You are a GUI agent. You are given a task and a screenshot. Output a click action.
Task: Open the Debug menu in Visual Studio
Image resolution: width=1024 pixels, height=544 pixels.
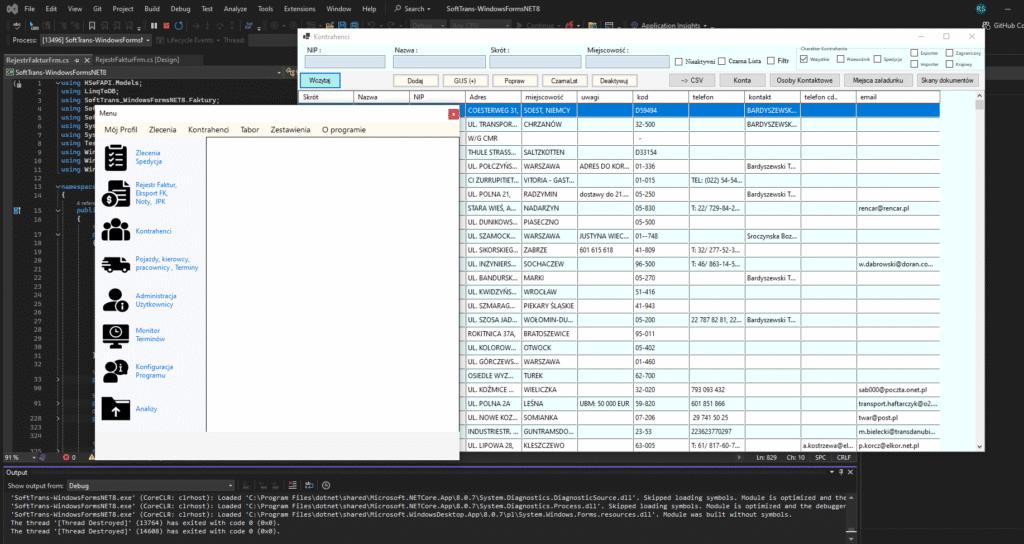click(x=180, y=8)
